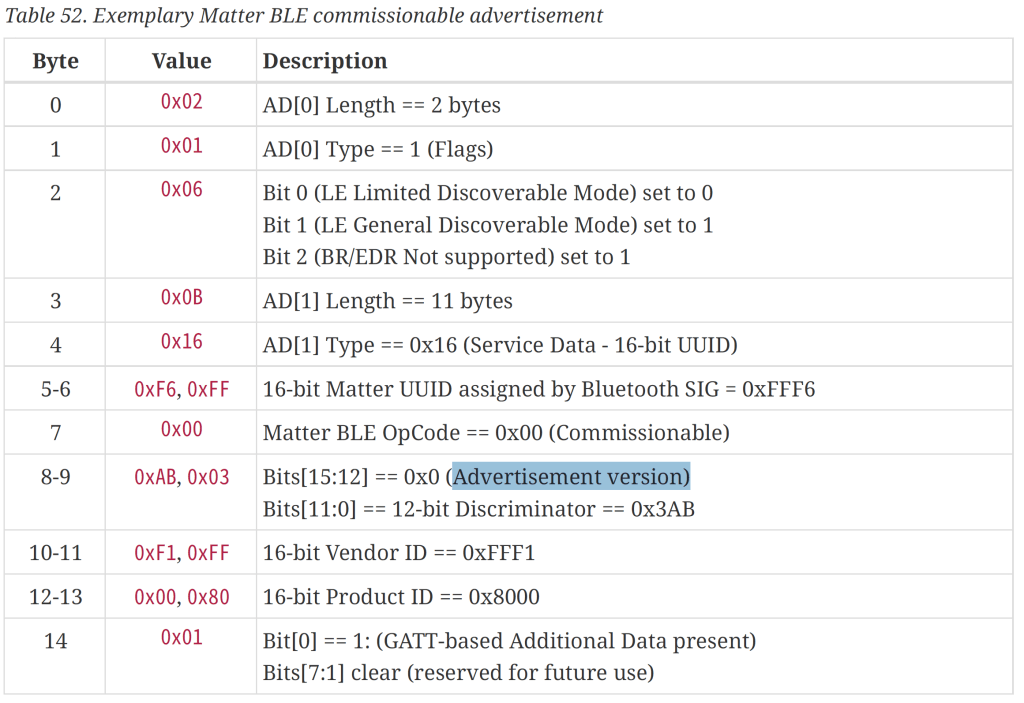This screenshot has height=703, width=1024.
Task: Click the 0x0B value cell
Action: (x=181, y=298)
